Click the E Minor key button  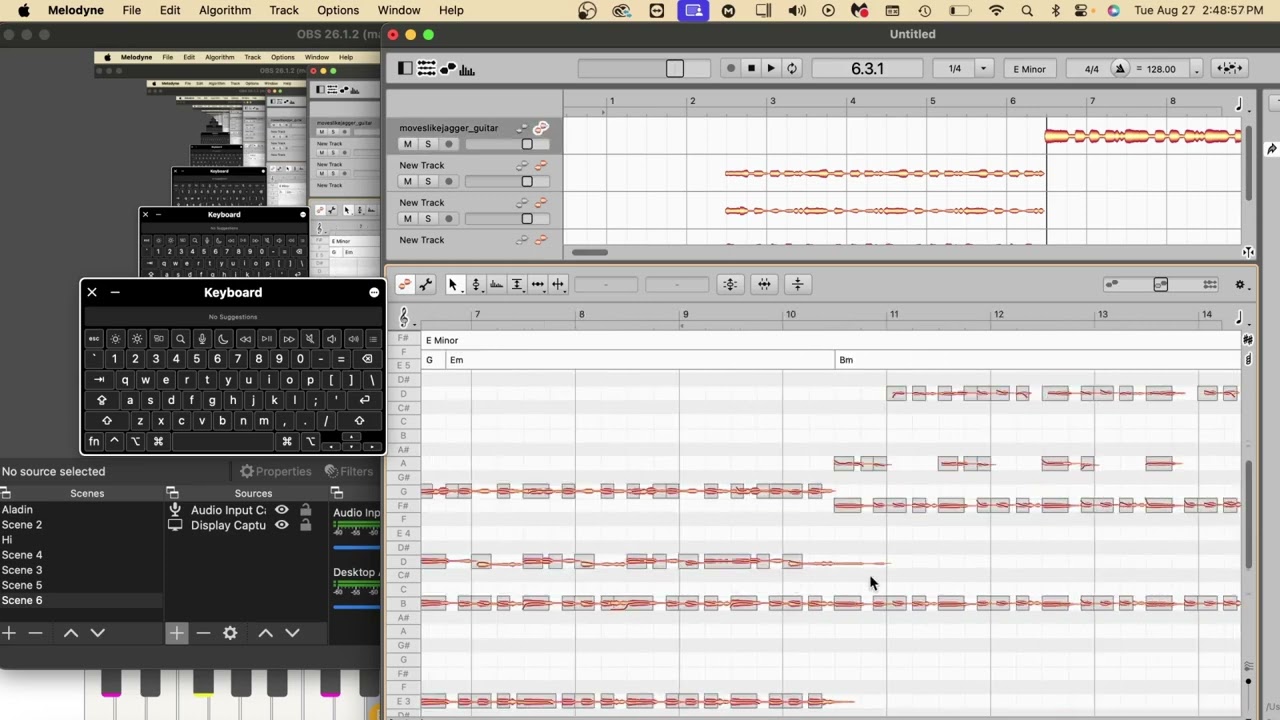click(1029, 69)
